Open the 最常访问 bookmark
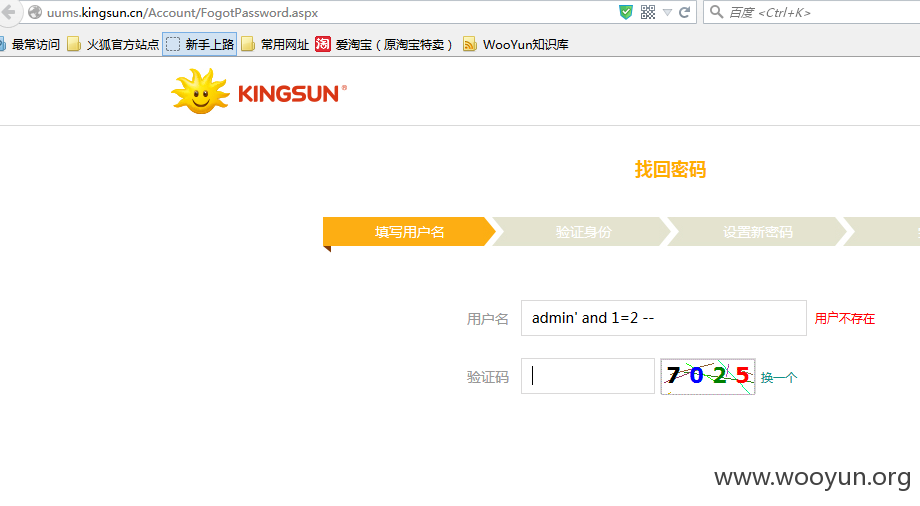This screenshot has width=920, height=506. pyautogui.click(x=31, y=45)
